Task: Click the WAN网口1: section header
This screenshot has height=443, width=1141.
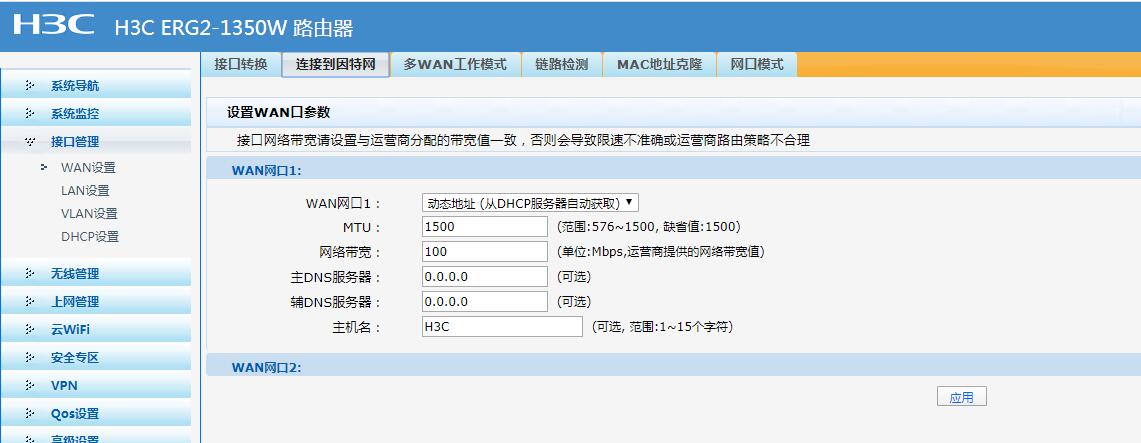Action: 266,171
